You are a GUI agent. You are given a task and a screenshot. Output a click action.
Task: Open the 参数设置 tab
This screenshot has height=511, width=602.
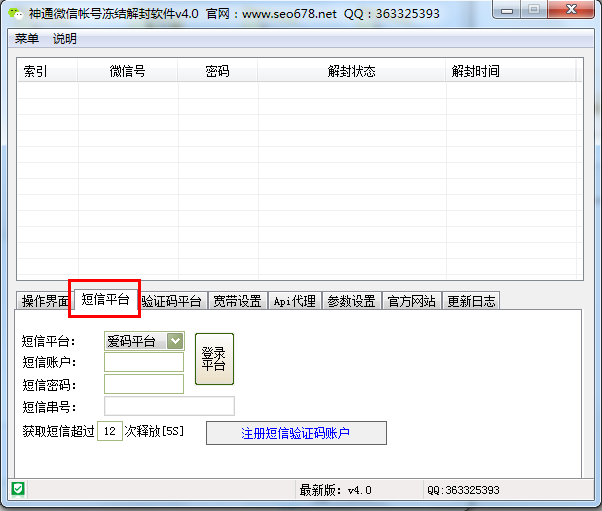[x=351, y=301]
